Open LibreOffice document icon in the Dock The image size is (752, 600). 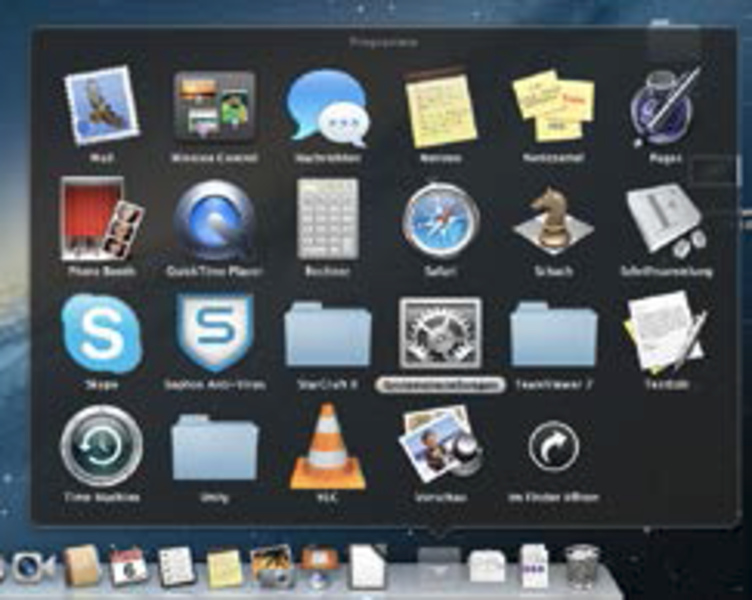click(x=367, y=566)
